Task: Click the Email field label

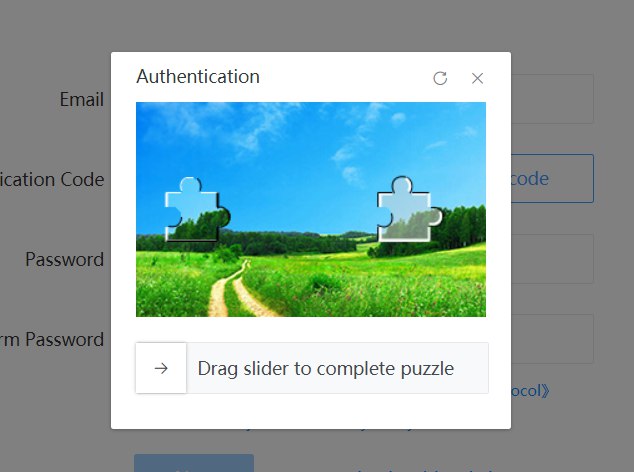Action: coord(82,99)
